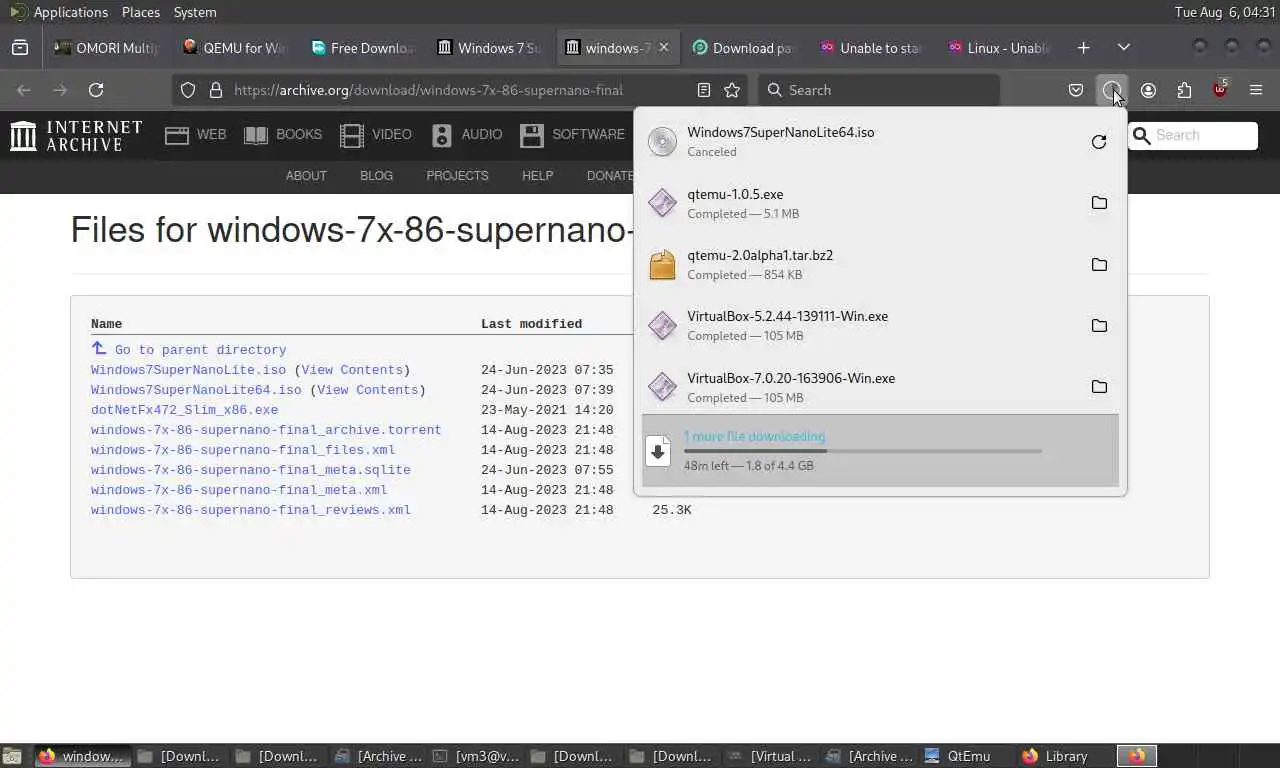
Task: Toggle Reader View icon in address bar
Action: (x=704, y=90)
